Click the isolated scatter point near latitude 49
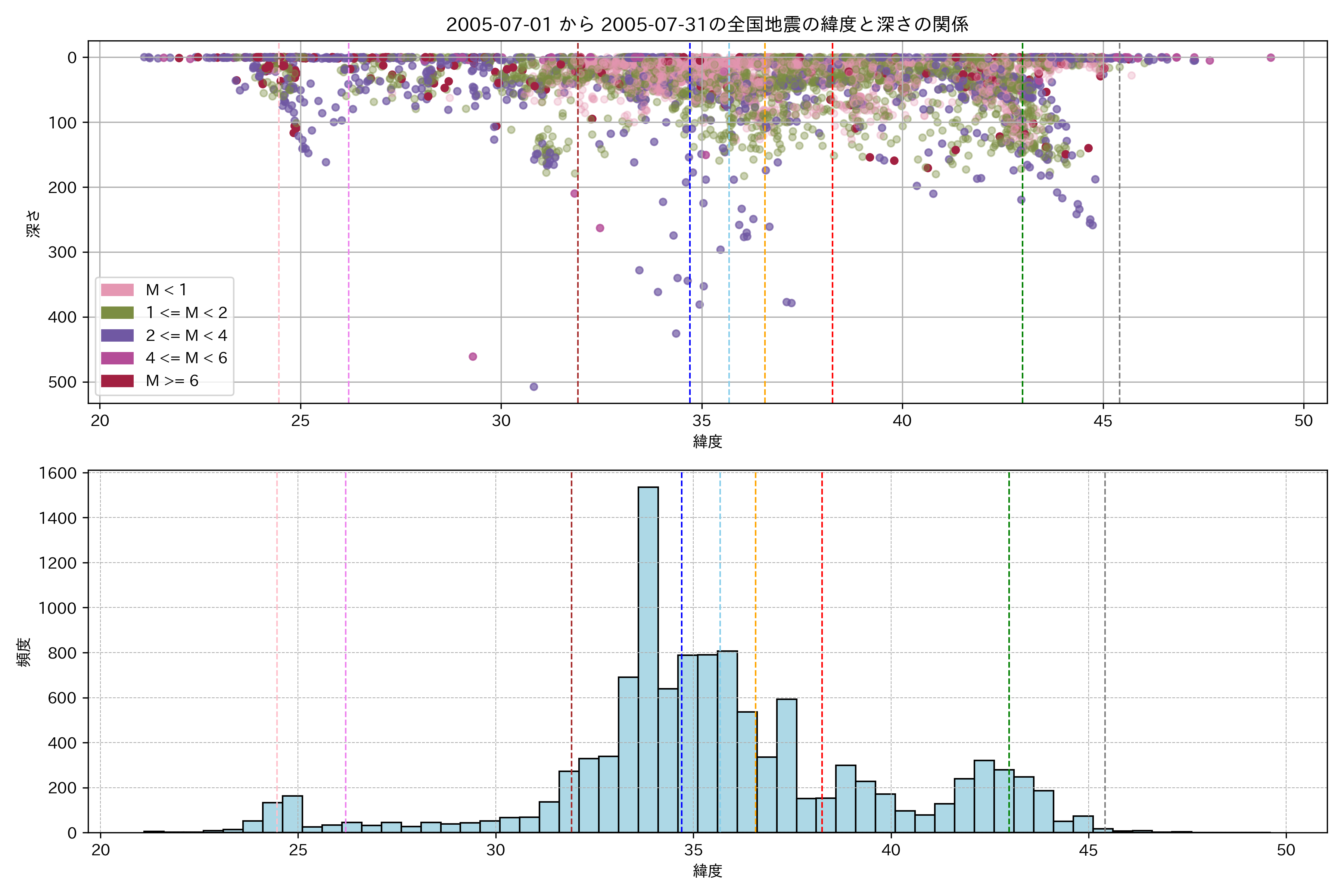Screen dimensions: 1344x896 pyautogui.click(x=1270, y=57)
